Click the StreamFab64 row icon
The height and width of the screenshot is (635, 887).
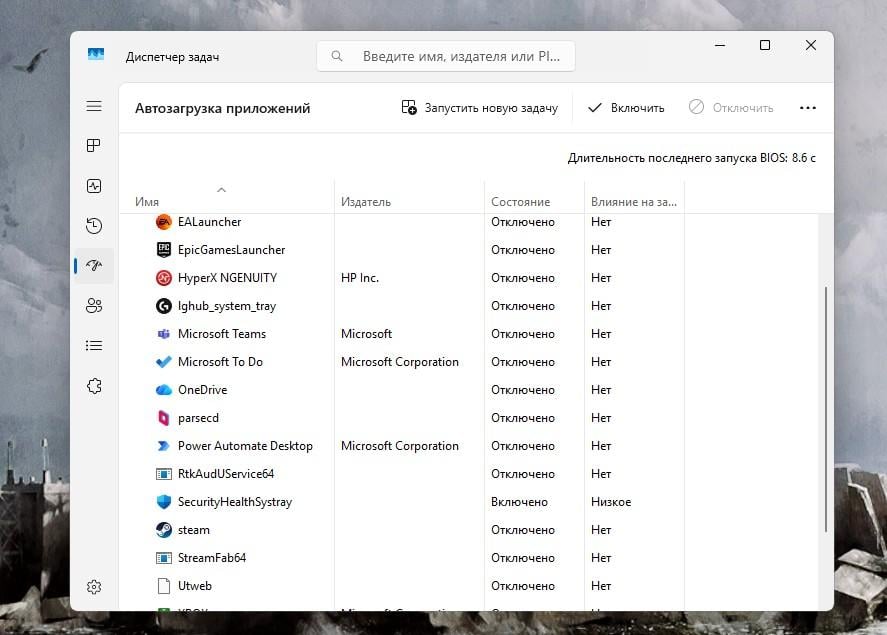click(x=163, y=558)
